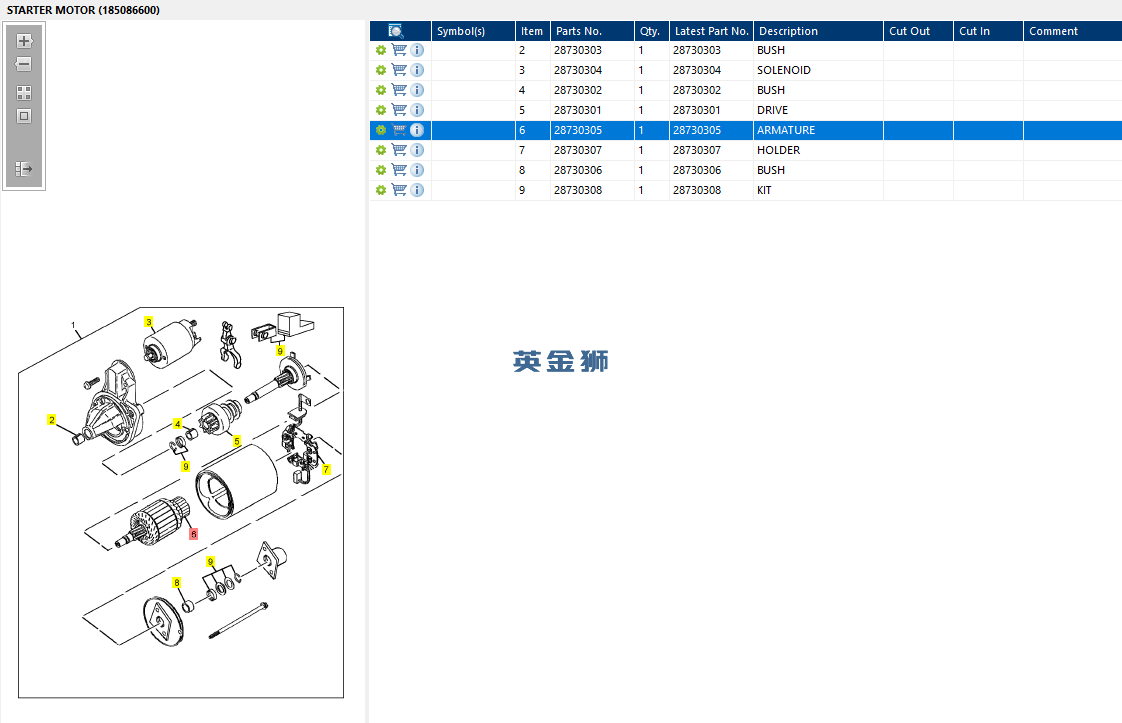Select callout 7 on brush holder in diagram
Image resolution: width=1122 pixels, height=723 pixels.
[x=326, y=470]
